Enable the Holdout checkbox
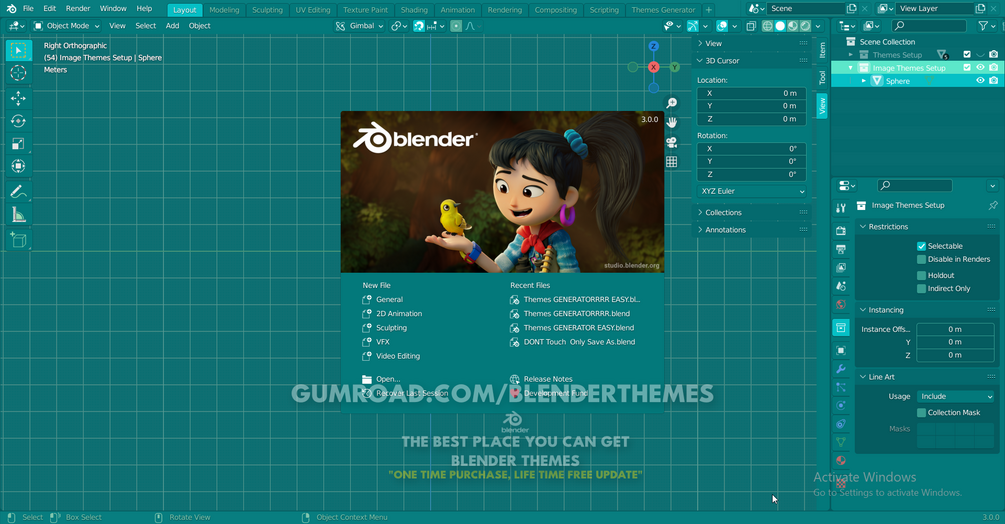Screen dimensions: 1005x524 click(921, 275)
